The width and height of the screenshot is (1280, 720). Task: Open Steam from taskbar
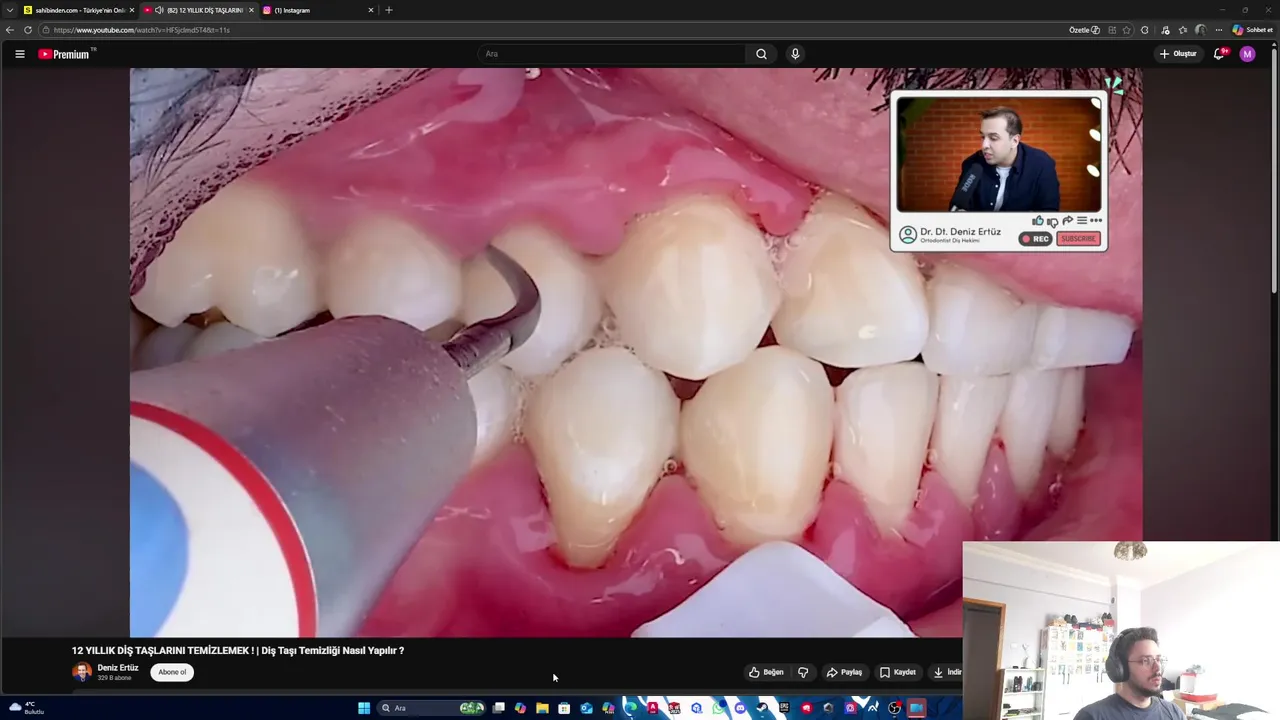click(762, 708)
